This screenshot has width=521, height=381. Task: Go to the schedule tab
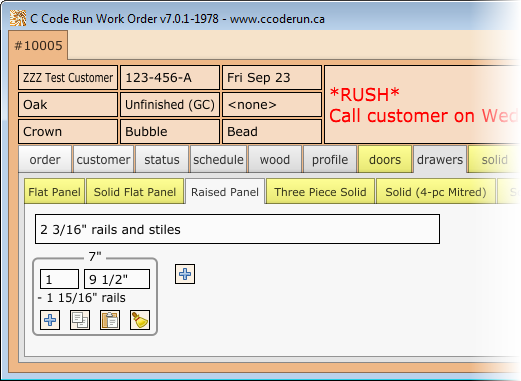click(218, 159)
